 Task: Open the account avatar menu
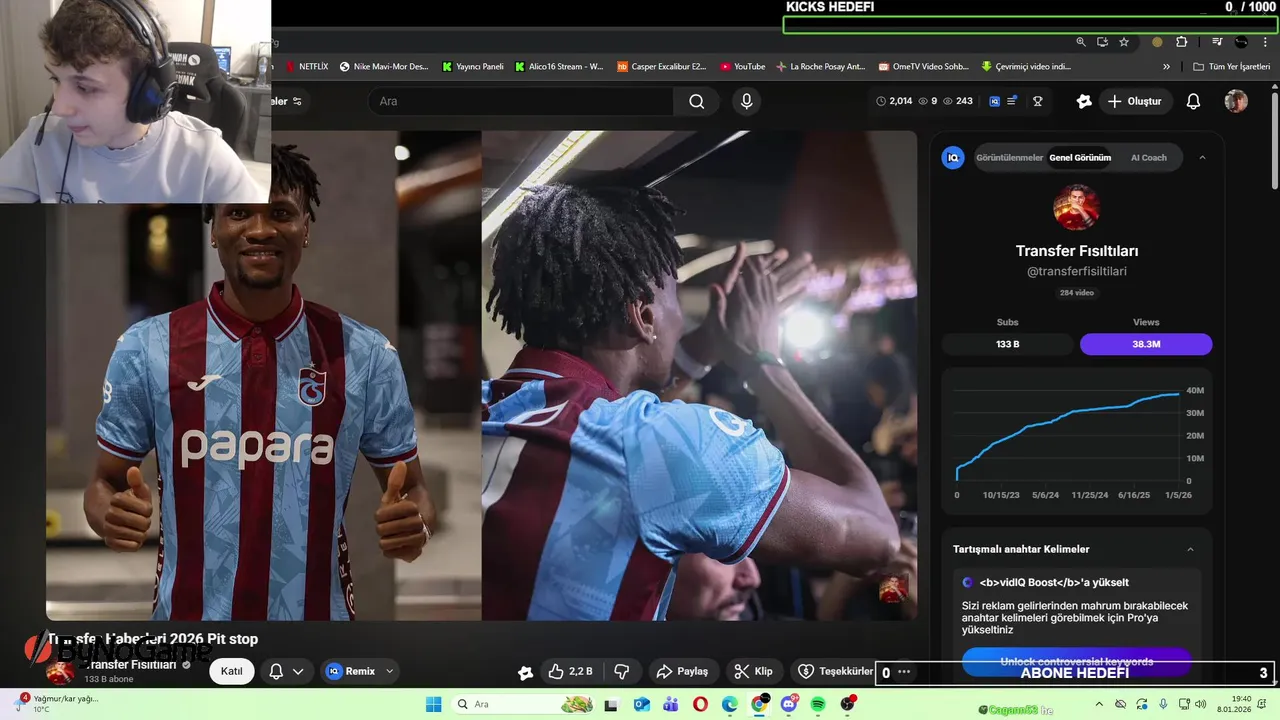1236,101
